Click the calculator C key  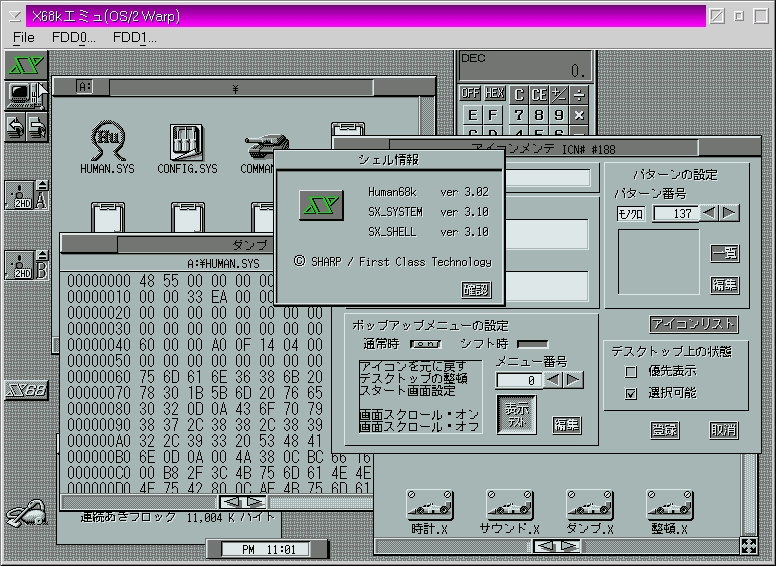coord(518,94)
